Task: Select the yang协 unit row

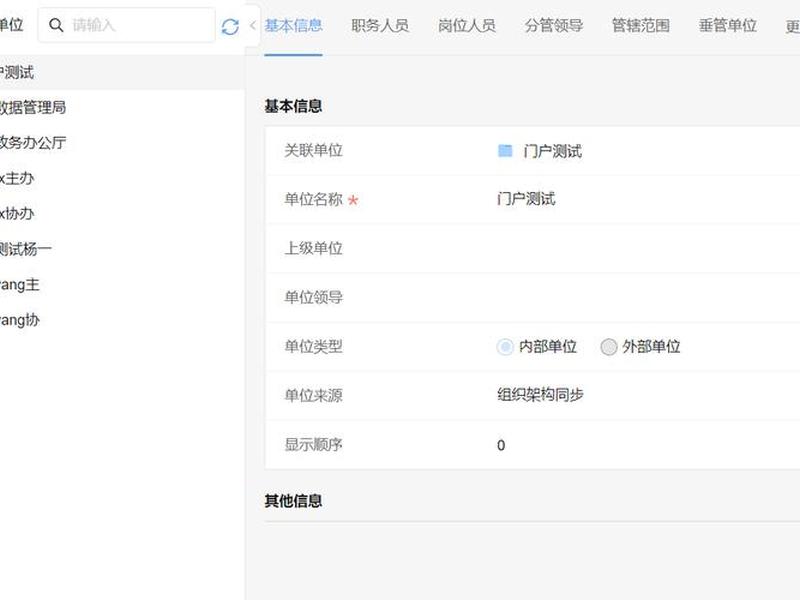Action: pos(122,320)
